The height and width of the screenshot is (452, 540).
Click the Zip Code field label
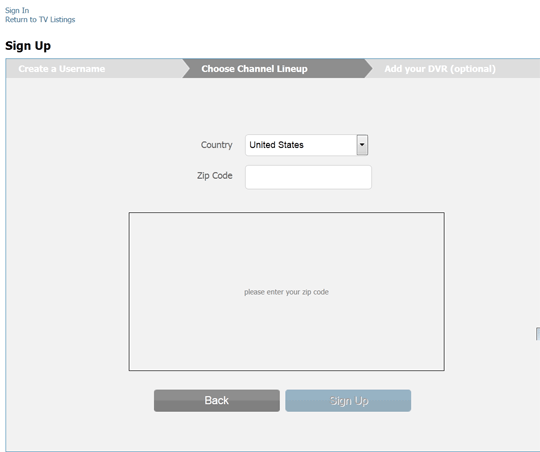215,175
